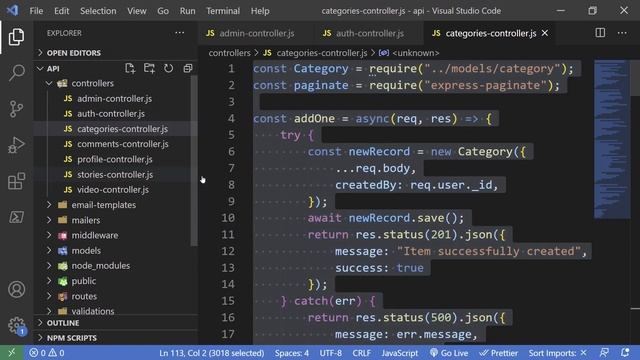Click the Ln 113, Col 2 position indicator
640x360 pixels.
coord(211,353)
